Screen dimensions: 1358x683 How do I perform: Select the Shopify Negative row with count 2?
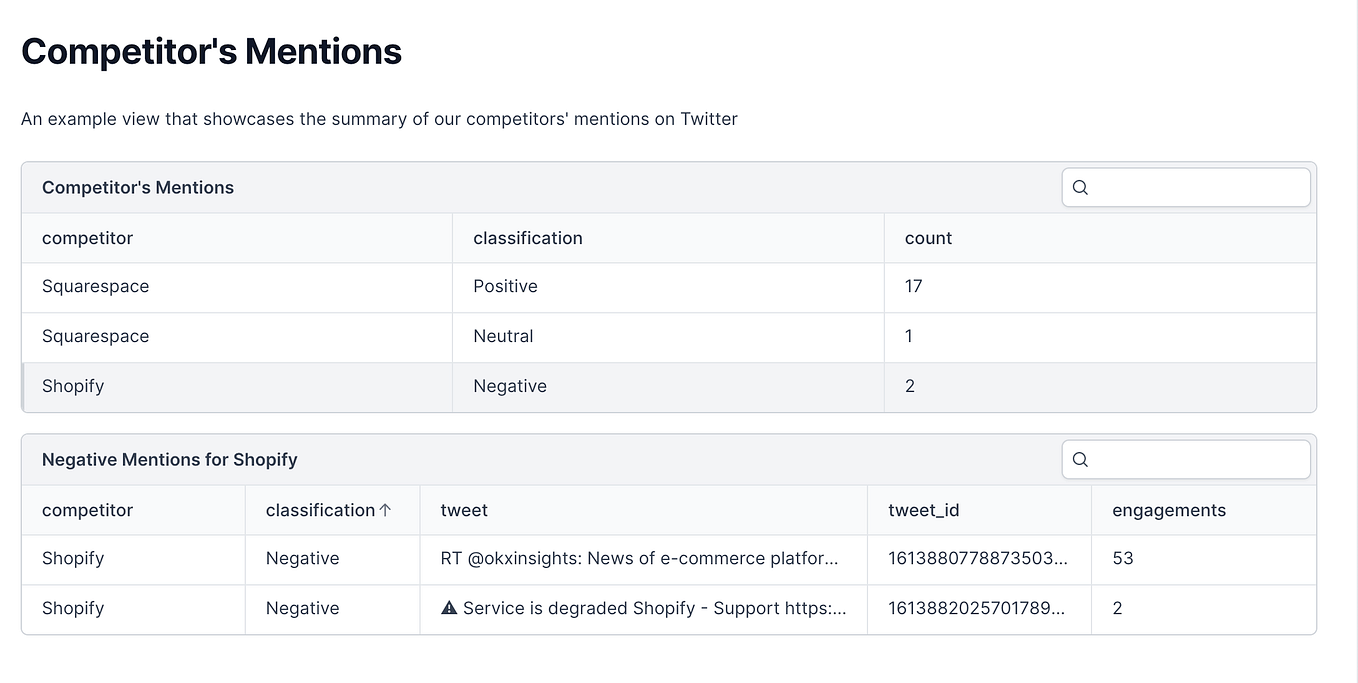669,387
